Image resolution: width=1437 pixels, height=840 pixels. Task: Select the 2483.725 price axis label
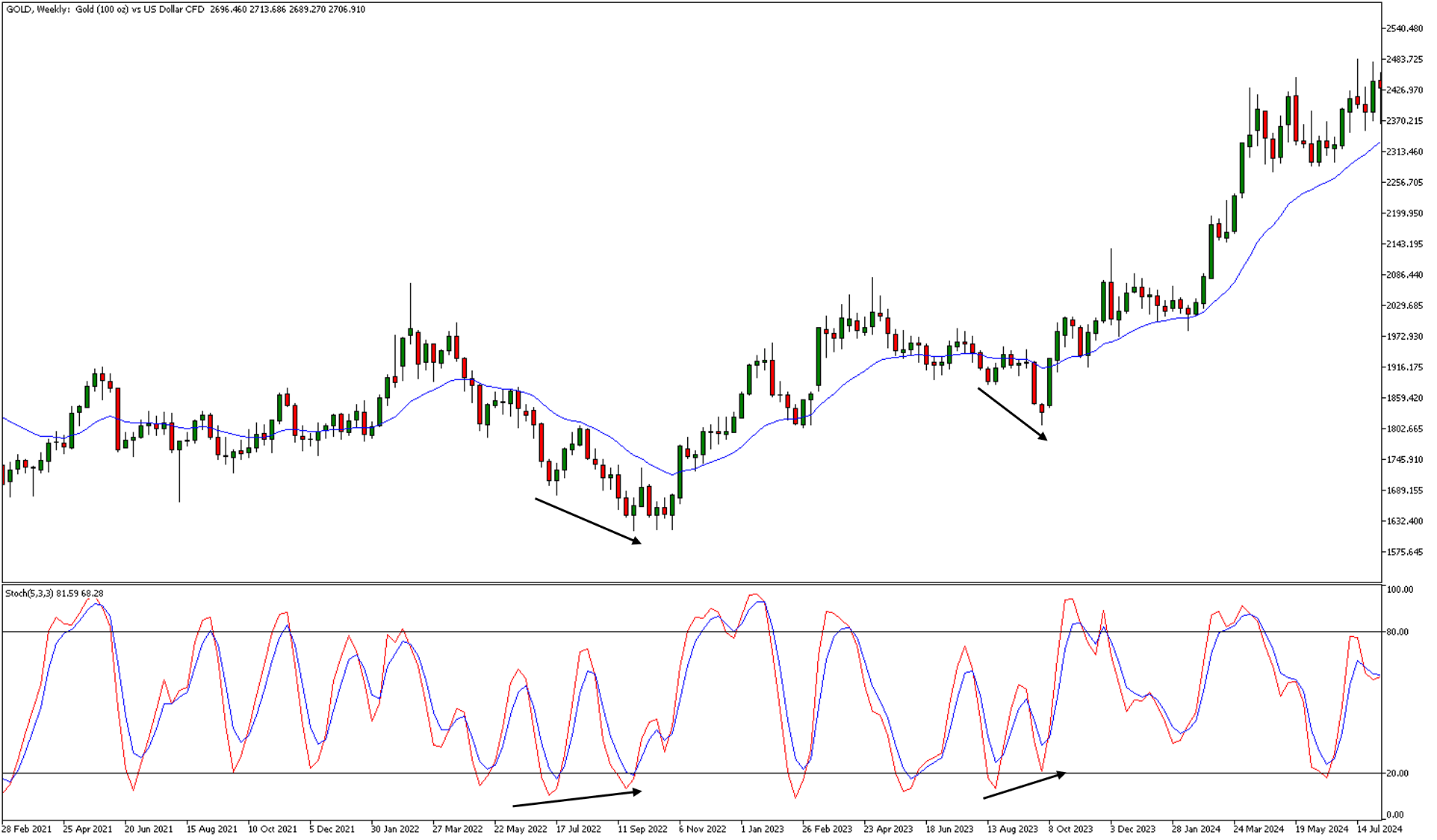(x=1404, y=59)
